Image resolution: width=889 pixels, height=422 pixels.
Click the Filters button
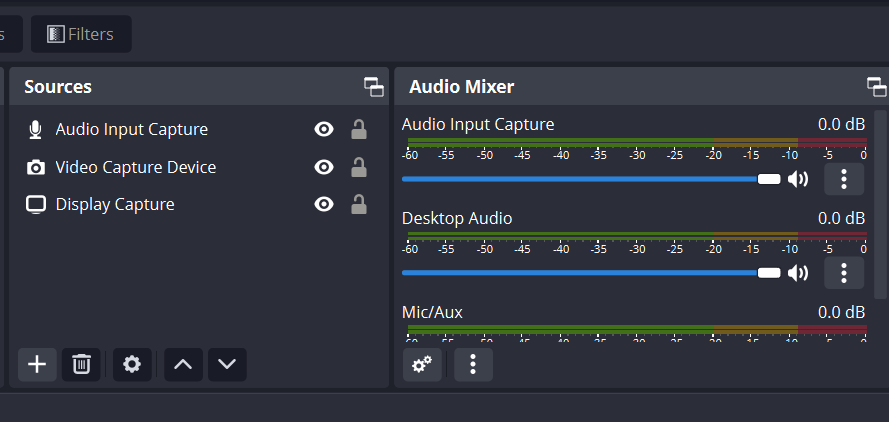point(81,34)
